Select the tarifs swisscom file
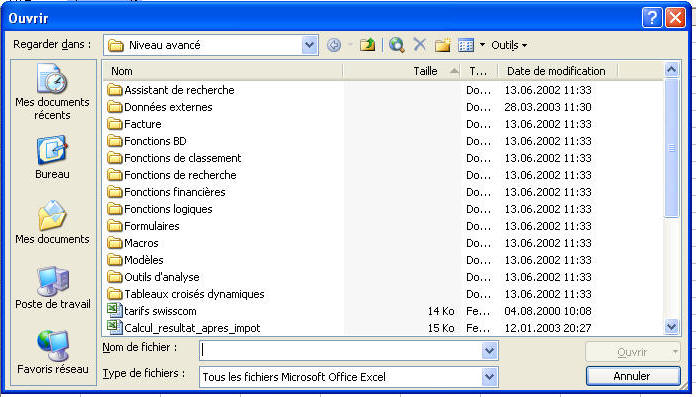 point(152,311)
